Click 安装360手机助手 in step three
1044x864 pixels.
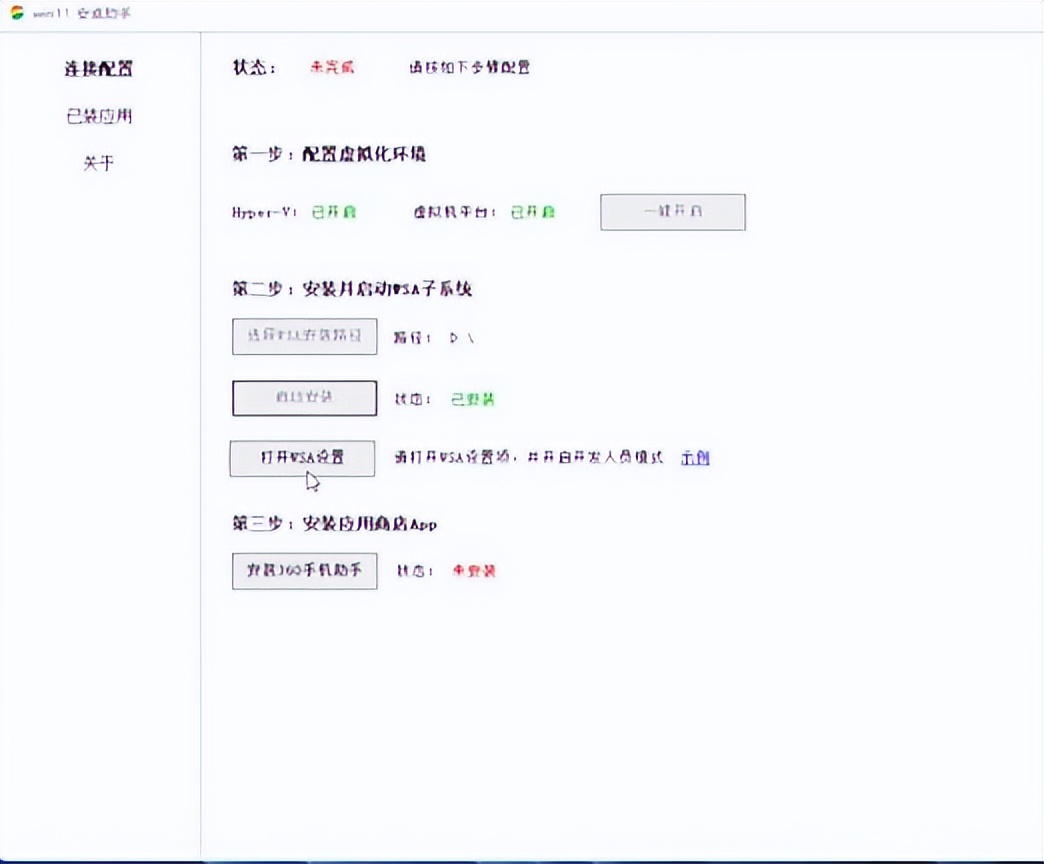(304, 571)
